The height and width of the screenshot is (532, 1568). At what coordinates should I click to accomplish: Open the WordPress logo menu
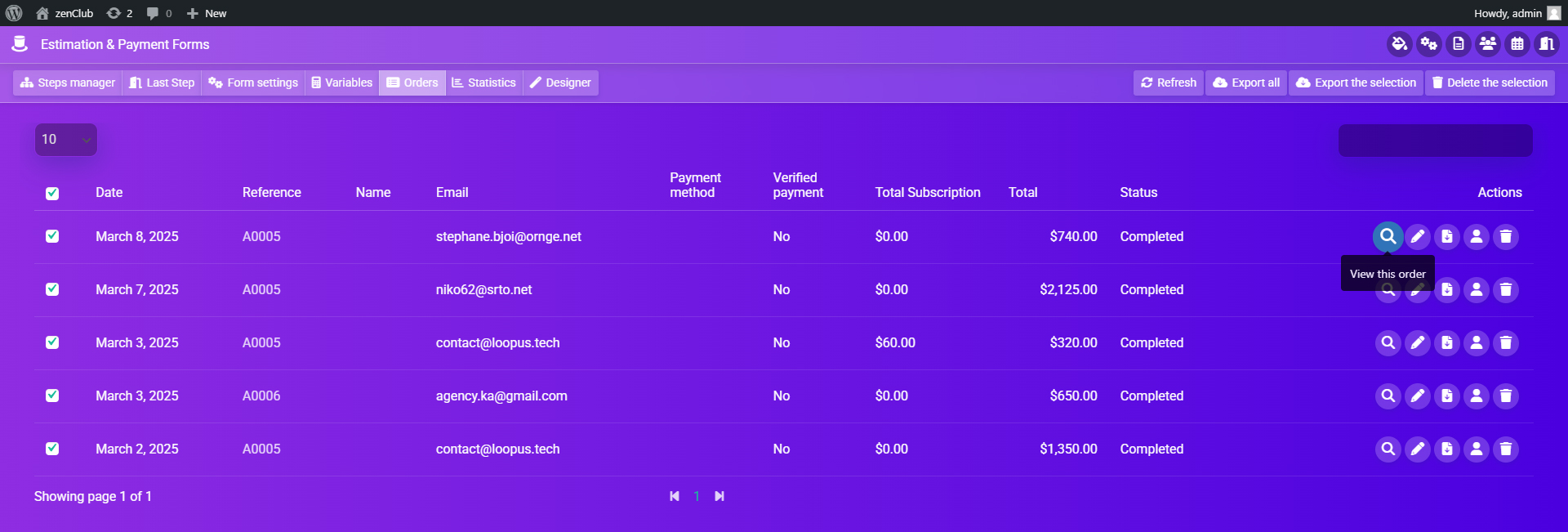(14, 13)
